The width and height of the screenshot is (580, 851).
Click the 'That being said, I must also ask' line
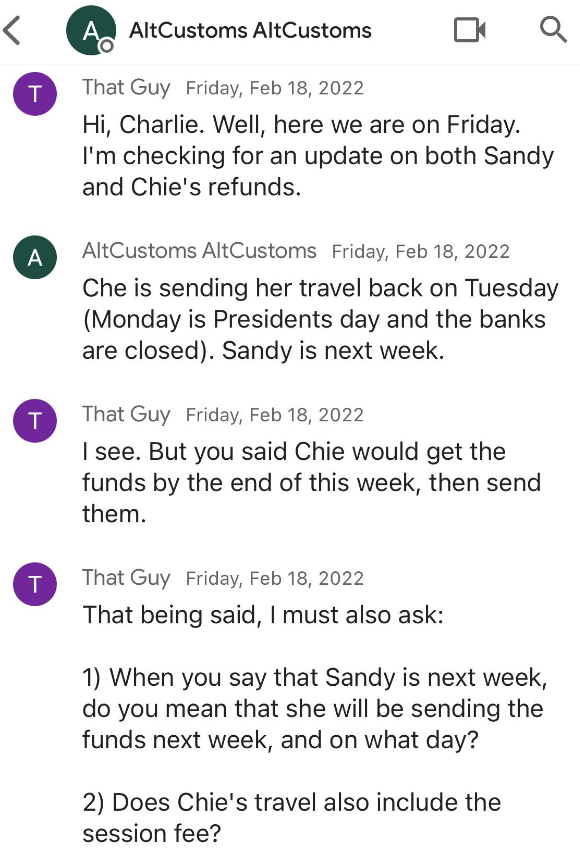coord(263,615)
